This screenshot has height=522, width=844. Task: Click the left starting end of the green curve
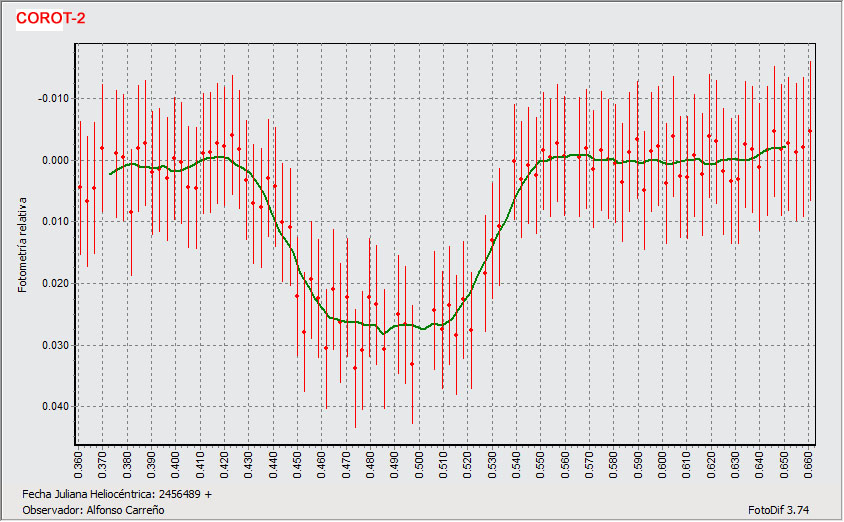coord(110,174)
